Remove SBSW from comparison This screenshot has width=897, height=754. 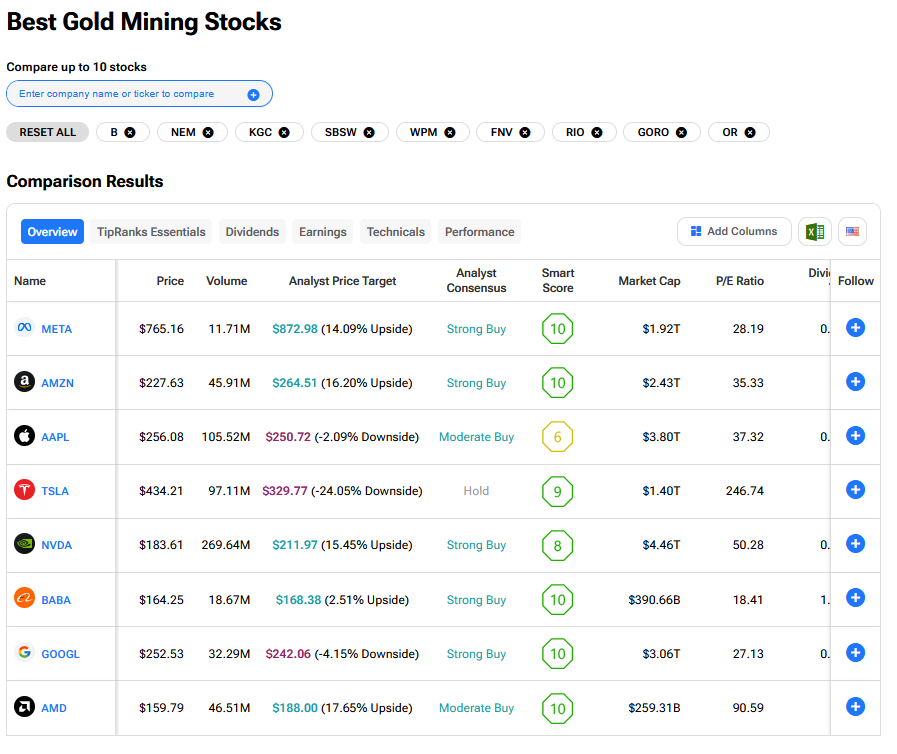click(369, 133)
